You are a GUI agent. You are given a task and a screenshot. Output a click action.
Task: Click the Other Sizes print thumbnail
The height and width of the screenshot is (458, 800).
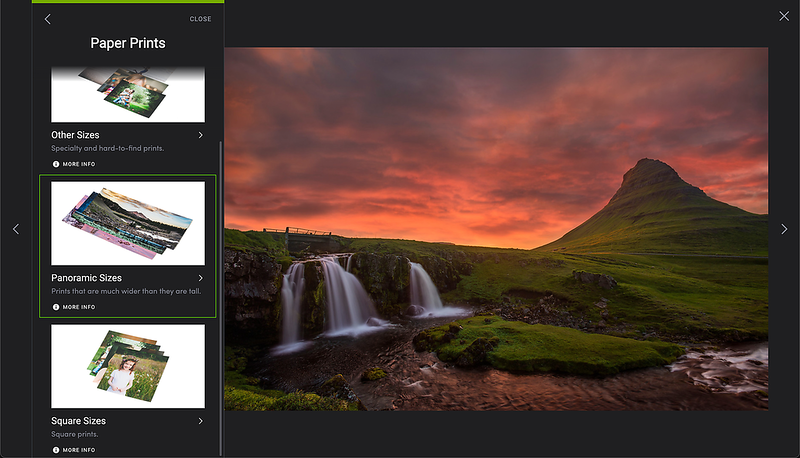click(x=128, y=94)
